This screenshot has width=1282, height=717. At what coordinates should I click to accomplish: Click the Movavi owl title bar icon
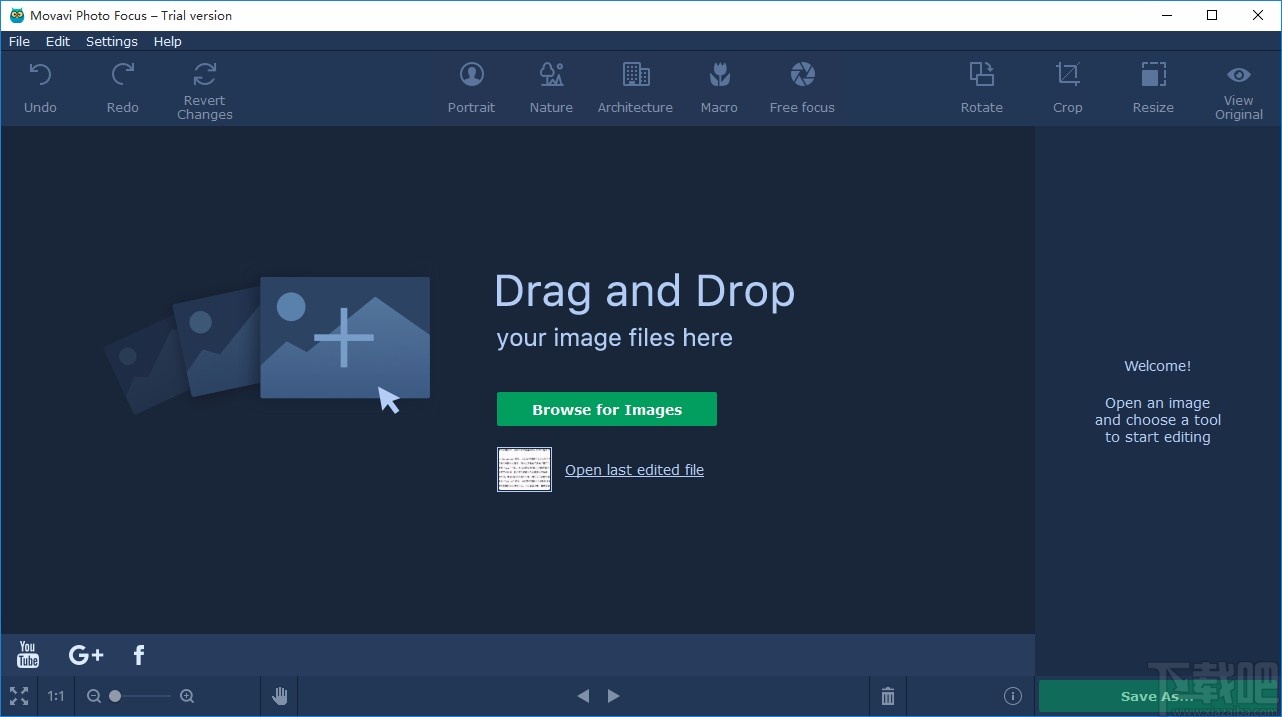tap(17, 15)
